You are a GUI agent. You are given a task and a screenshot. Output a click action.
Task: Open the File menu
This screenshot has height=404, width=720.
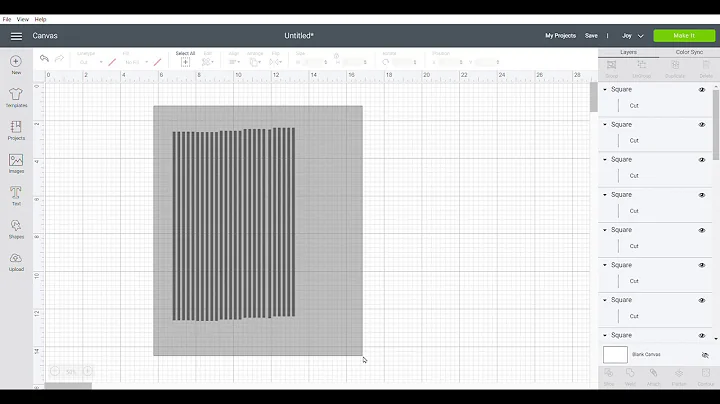7,19
